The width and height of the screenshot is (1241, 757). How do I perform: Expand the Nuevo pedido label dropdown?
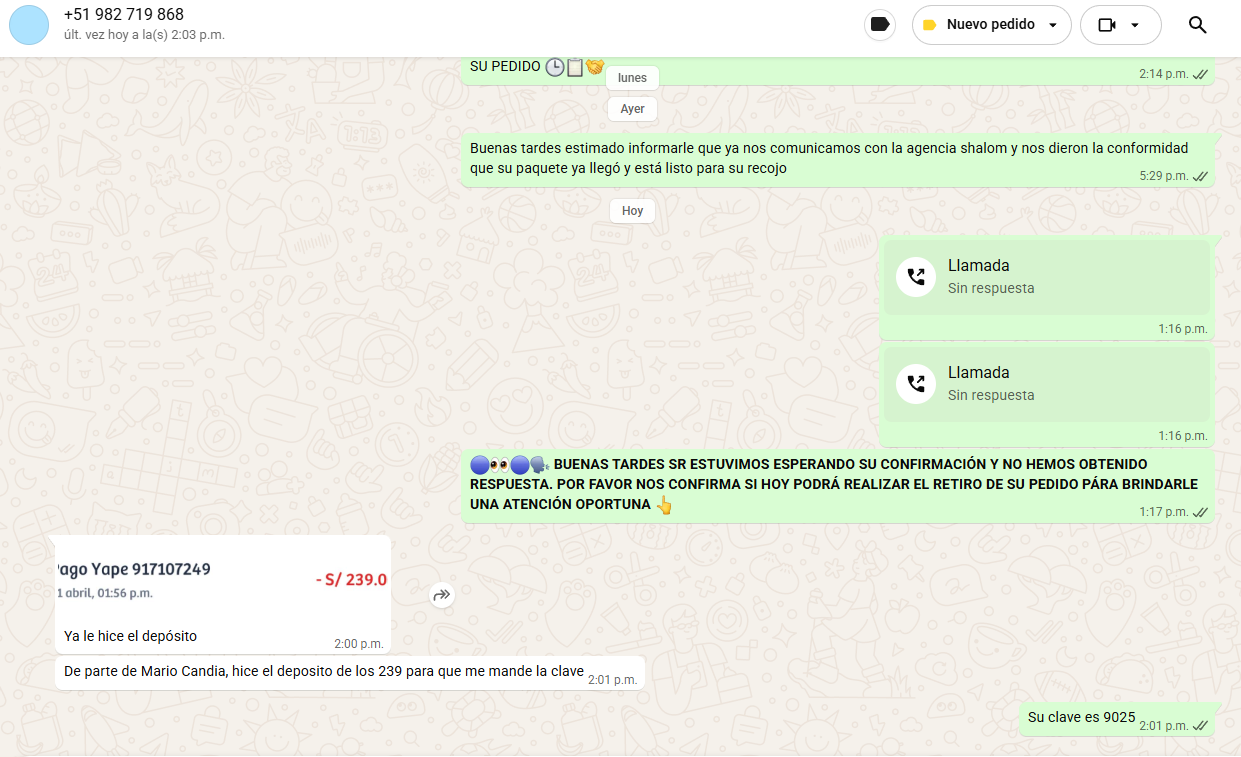1053,25
